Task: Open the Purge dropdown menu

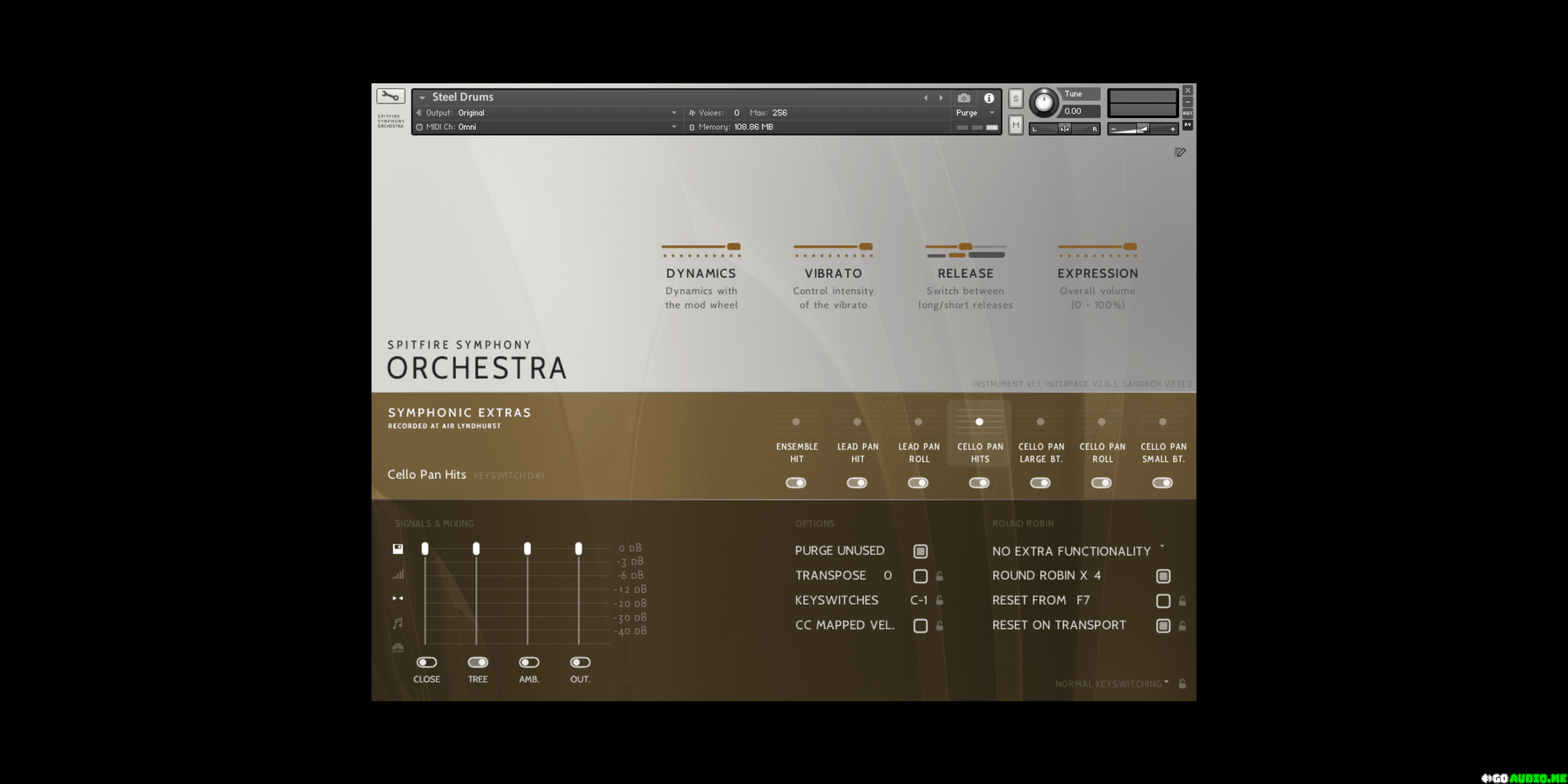Action: pos(974,113)
